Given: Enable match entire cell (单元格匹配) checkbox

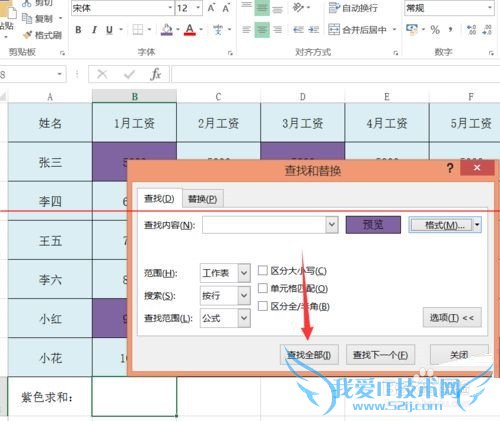Looking at the screenshot, I should 263,288.
